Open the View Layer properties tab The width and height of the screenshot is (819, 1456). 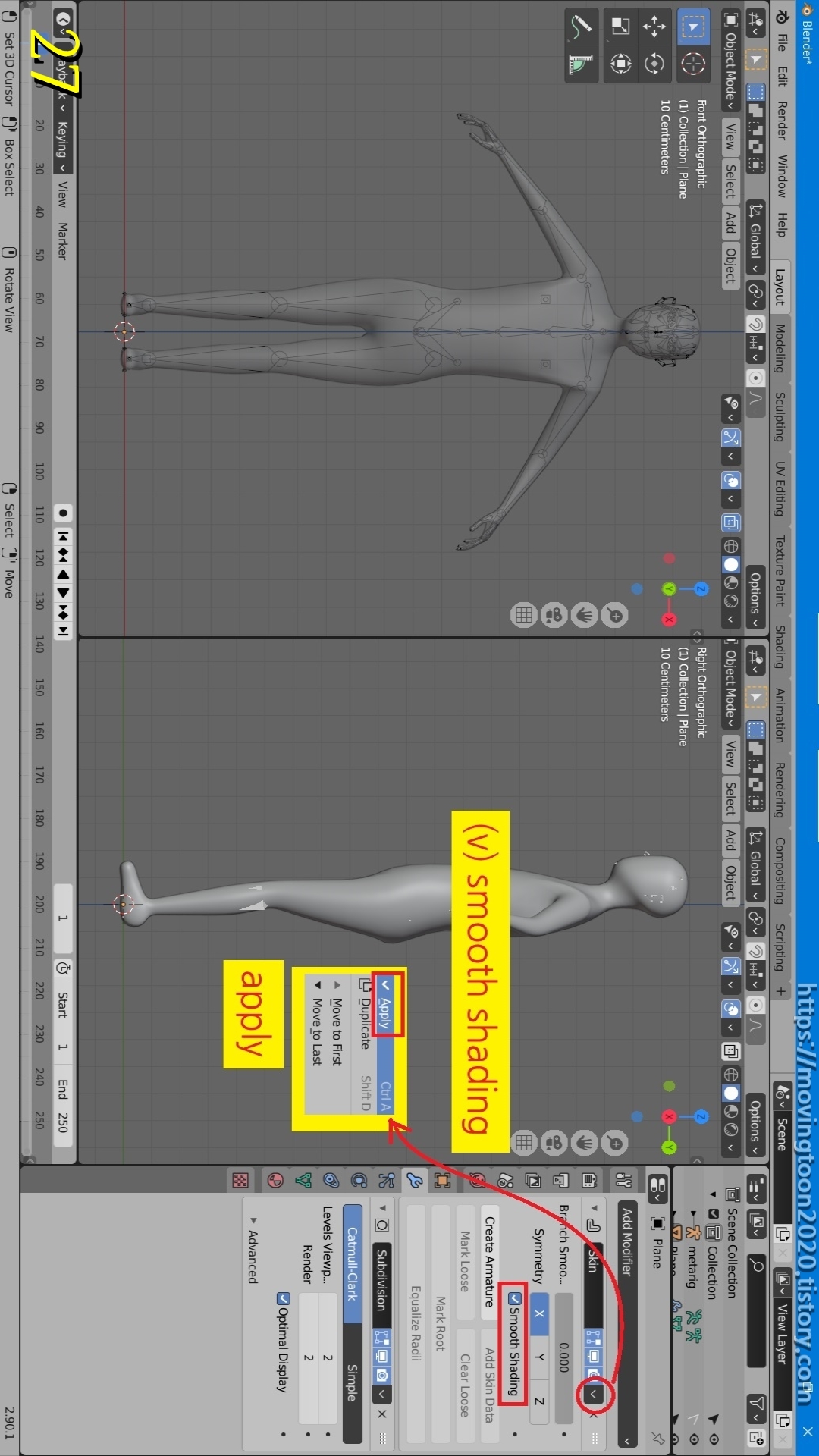click(533, 1179)
